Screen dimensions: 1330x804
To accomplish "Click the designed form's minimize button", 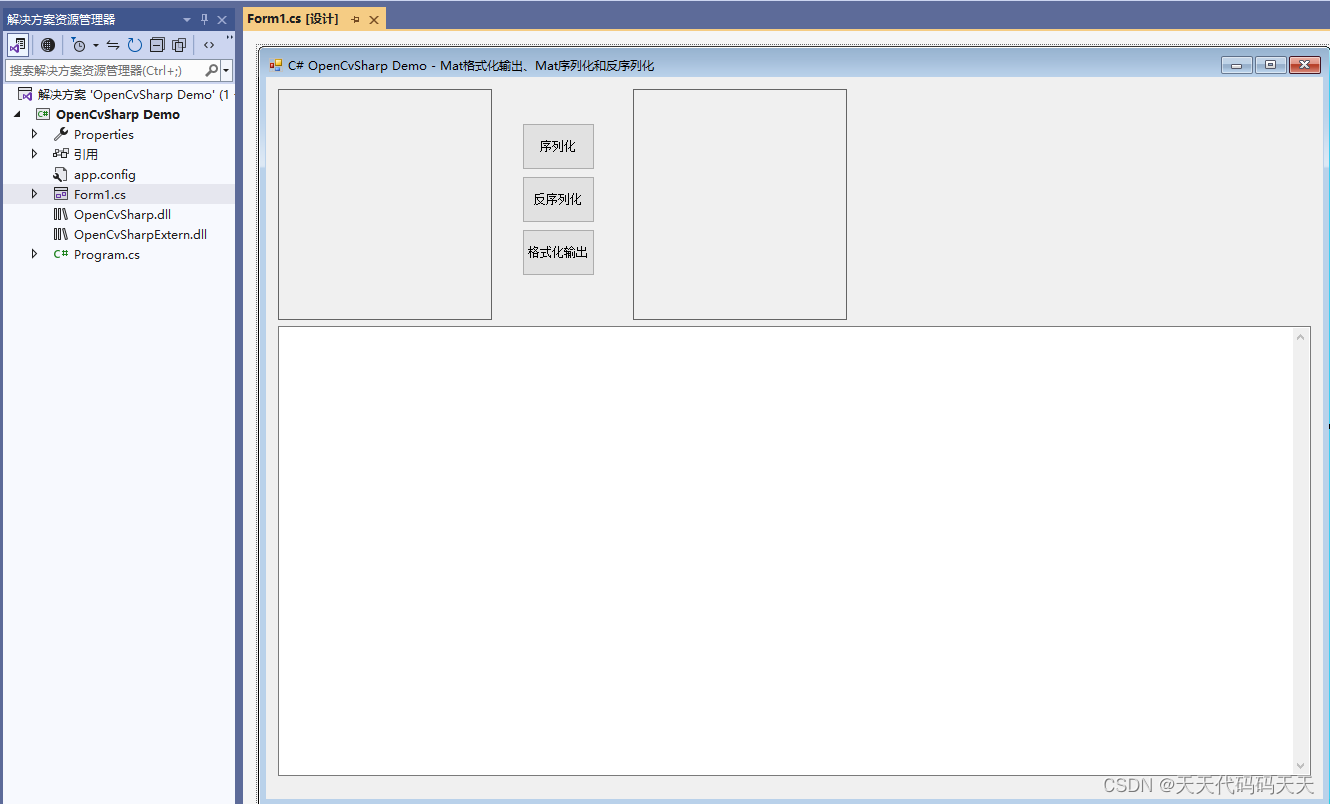I will 1237,65.
